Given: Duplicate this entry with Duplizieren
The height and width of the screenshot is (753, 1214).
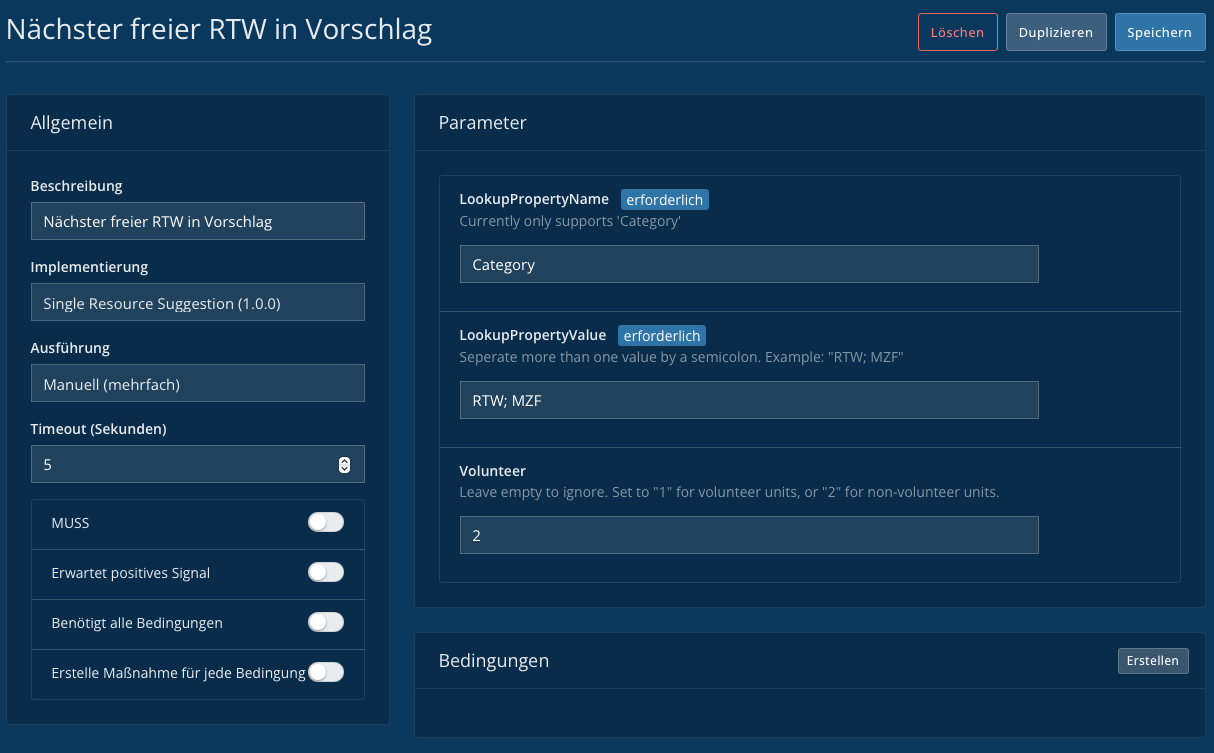Looking at the screenshot, I should (1056, 32).
